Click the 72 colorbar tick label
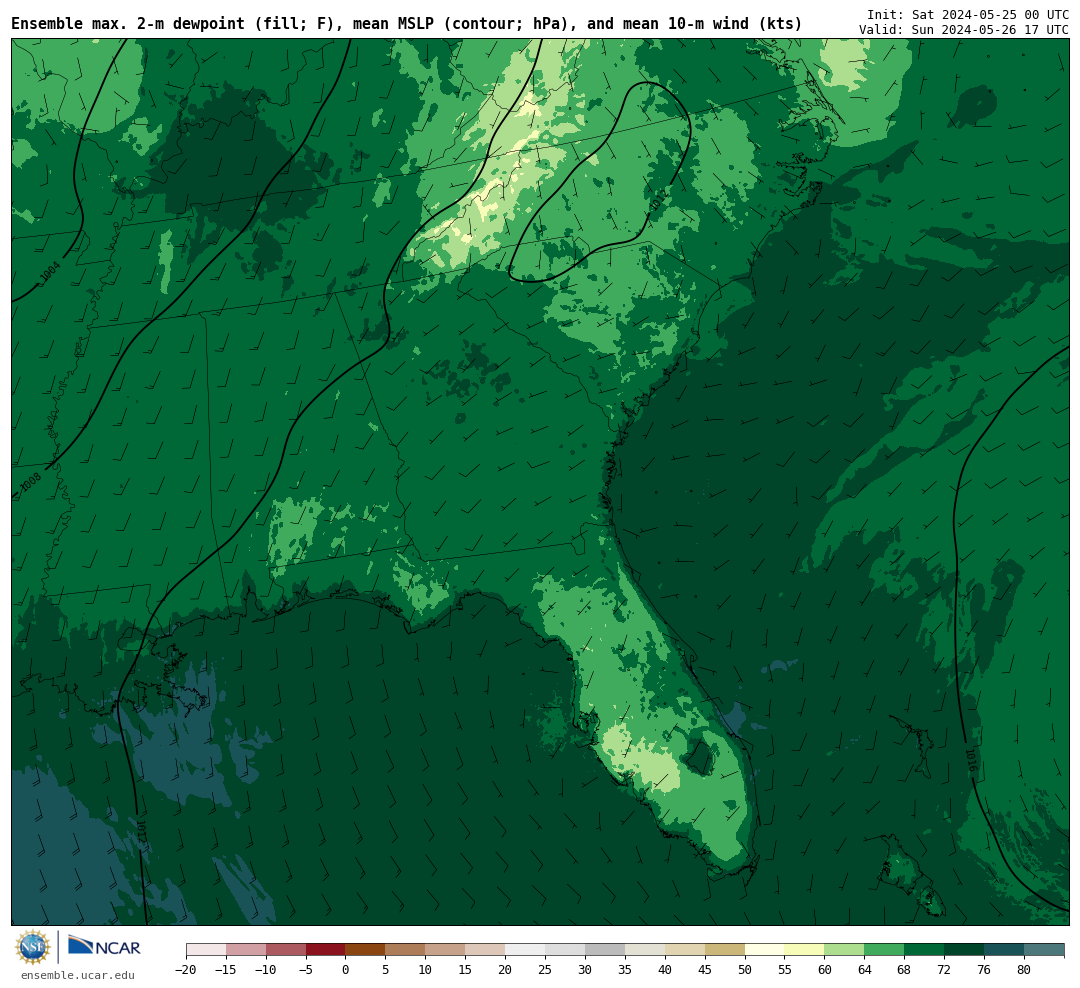Viewport: 1080px width, 988px height. (x=945, y=970)
